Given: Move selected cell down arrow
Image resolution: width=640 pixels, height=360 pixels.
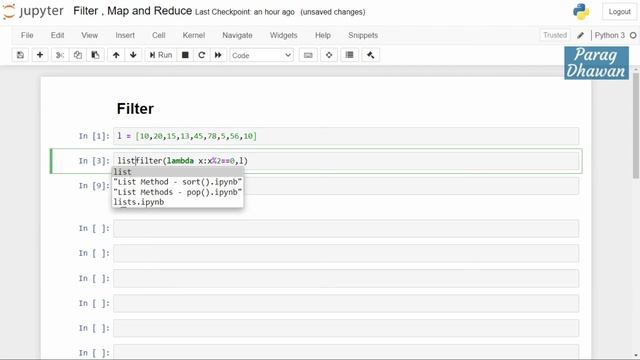Looking at the screenshot, I should pyautogui.click(x=133, y=55).
